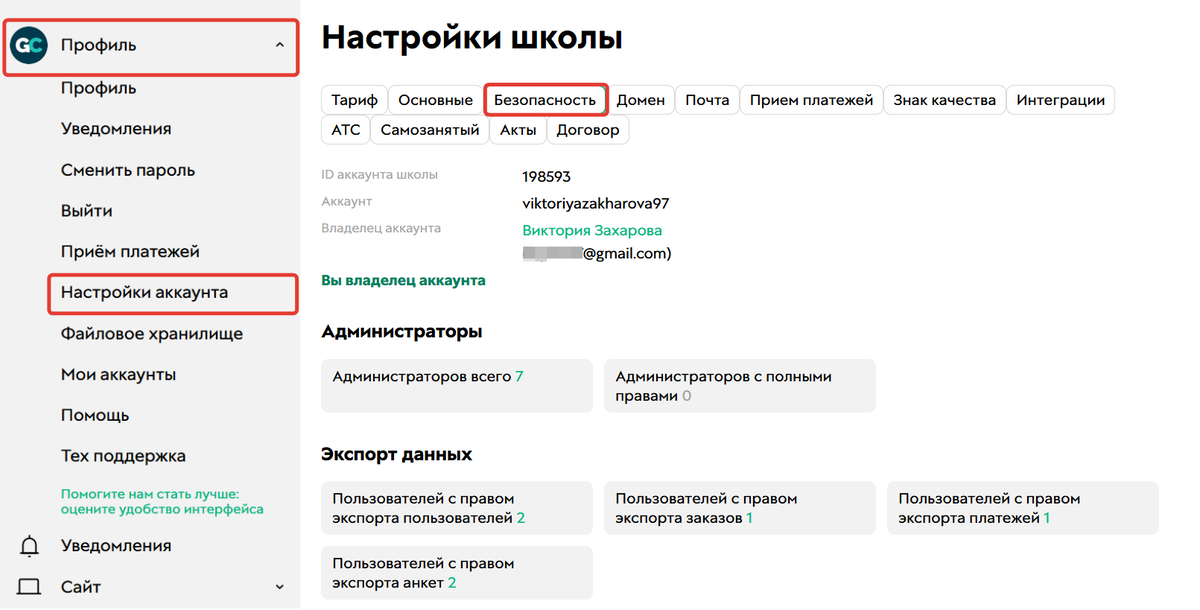Open owner link Виктория Захарова
1200x610 pixels.
click(592, 230)
